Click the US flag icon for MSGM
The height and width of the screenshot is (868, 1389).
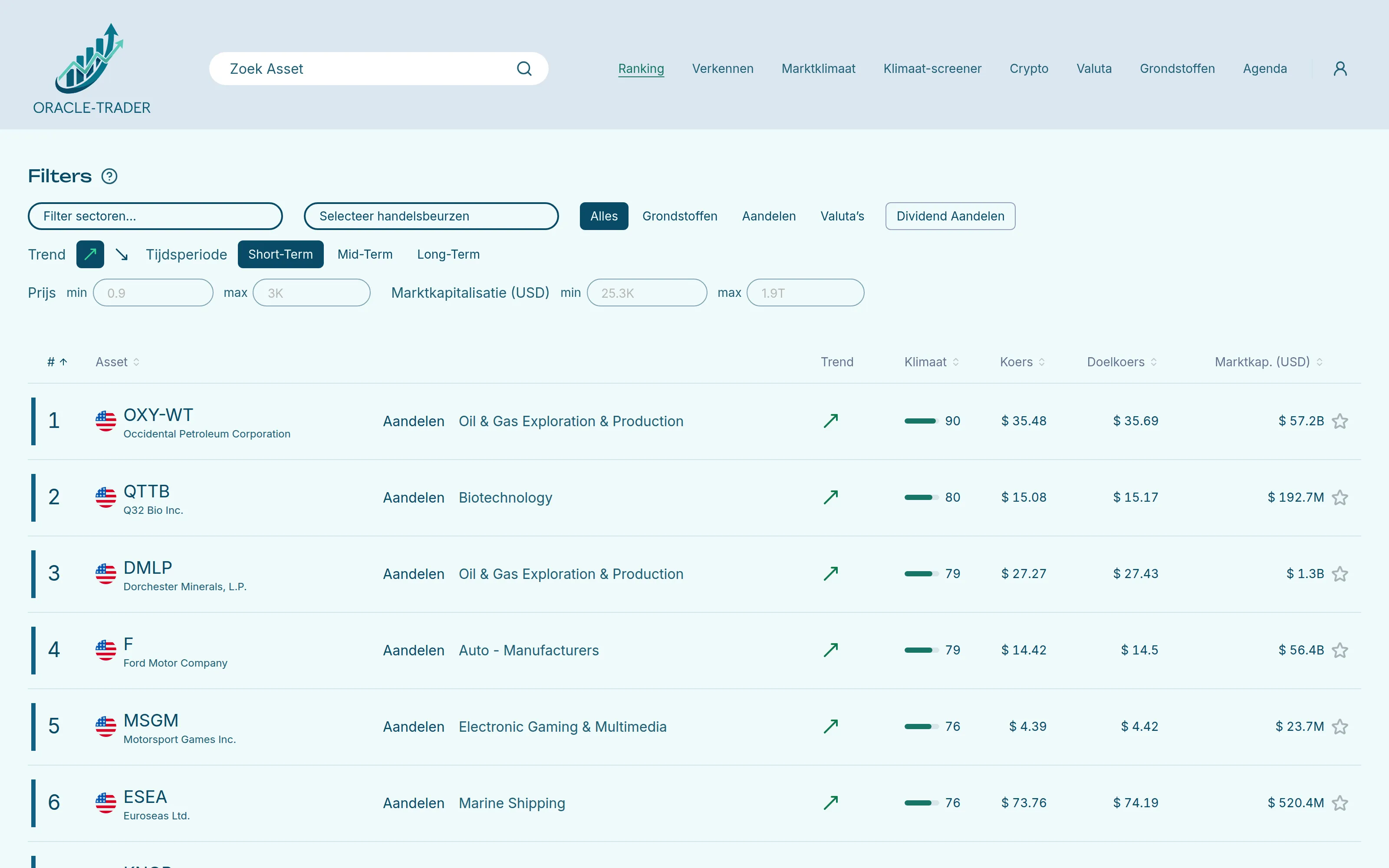[105, 727]
